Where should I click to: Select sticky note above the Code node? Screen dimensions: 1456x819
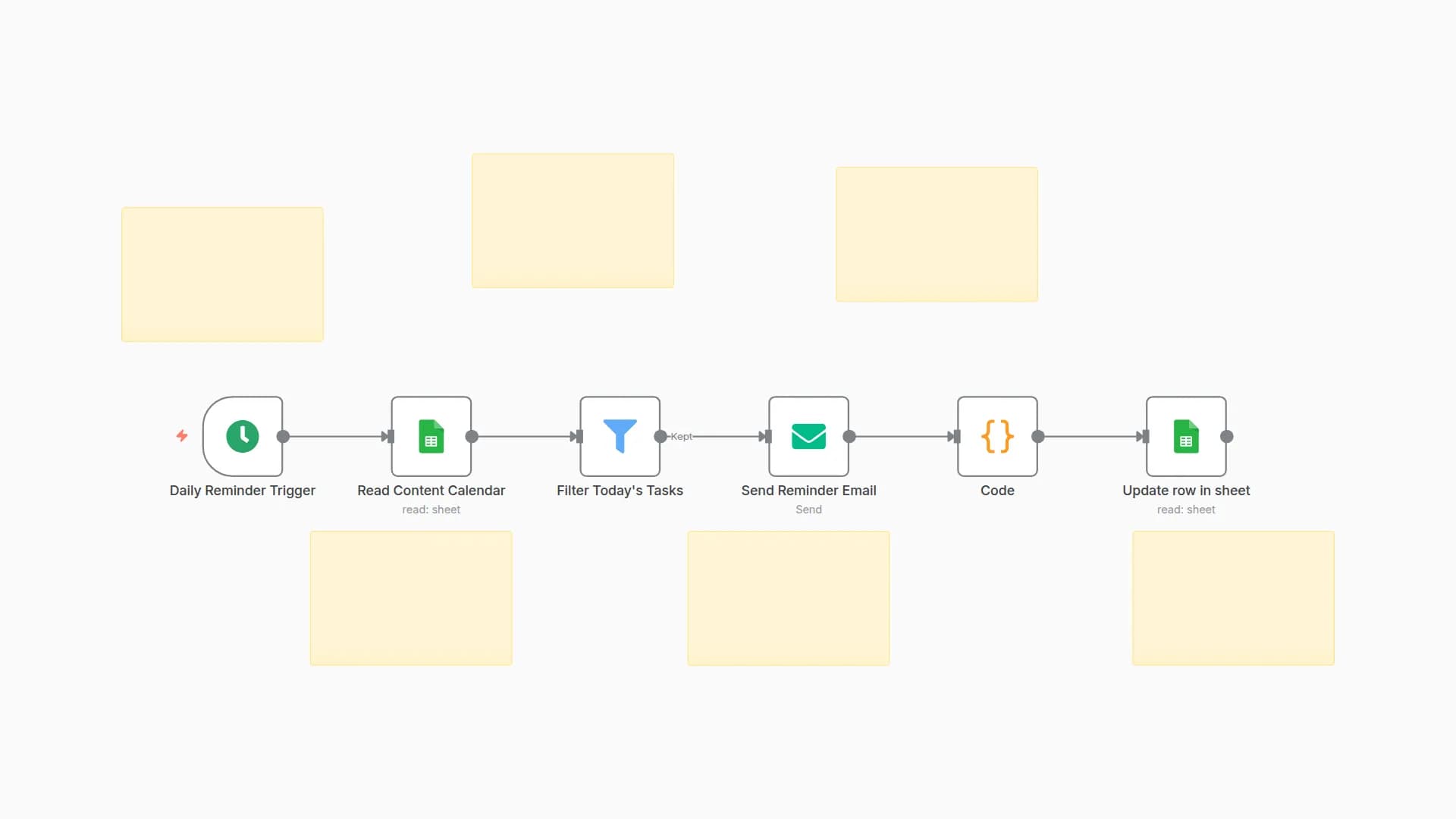(x=937, y=234)
